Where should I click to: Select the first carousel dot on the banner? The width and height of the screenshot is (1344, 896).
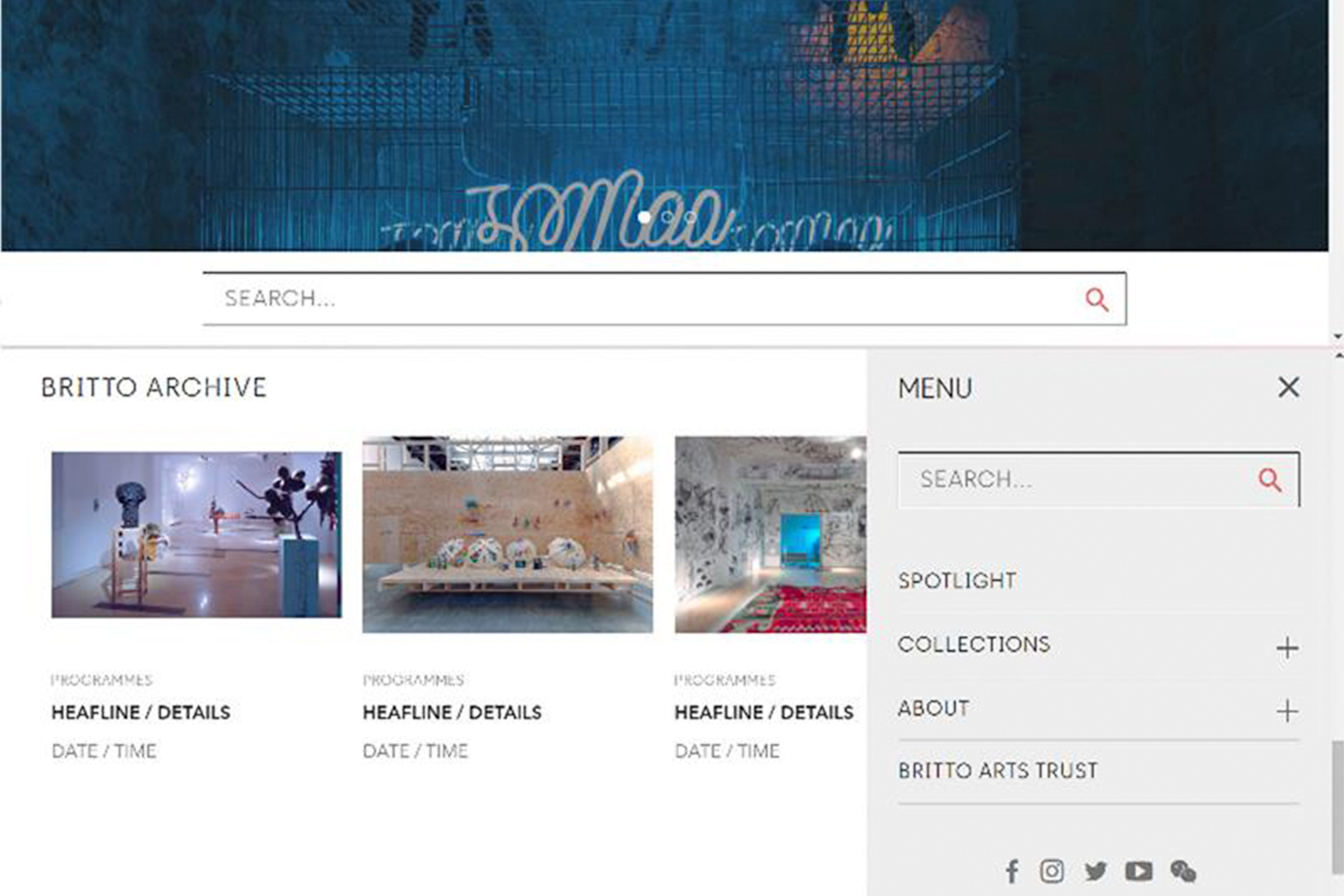[x=644, y=217]
